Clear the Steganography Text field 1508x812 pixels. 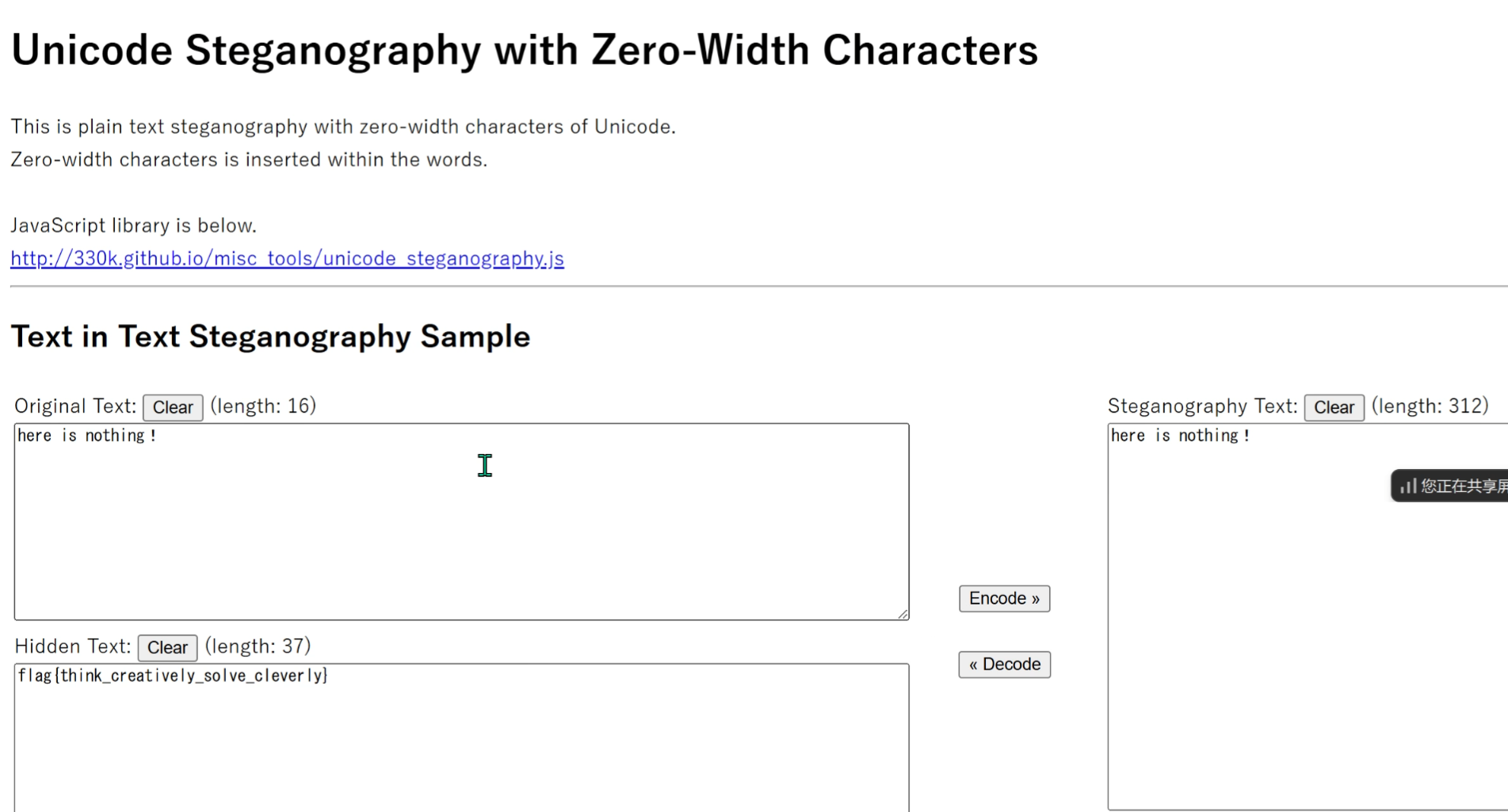pyautogui.click(x=1334, y=407)
